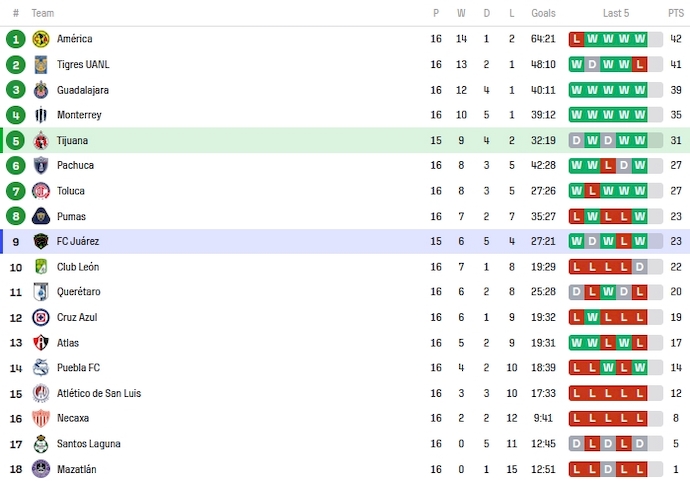Click América's first red L form badge
The image size is (690, 481).
(577, 39)
